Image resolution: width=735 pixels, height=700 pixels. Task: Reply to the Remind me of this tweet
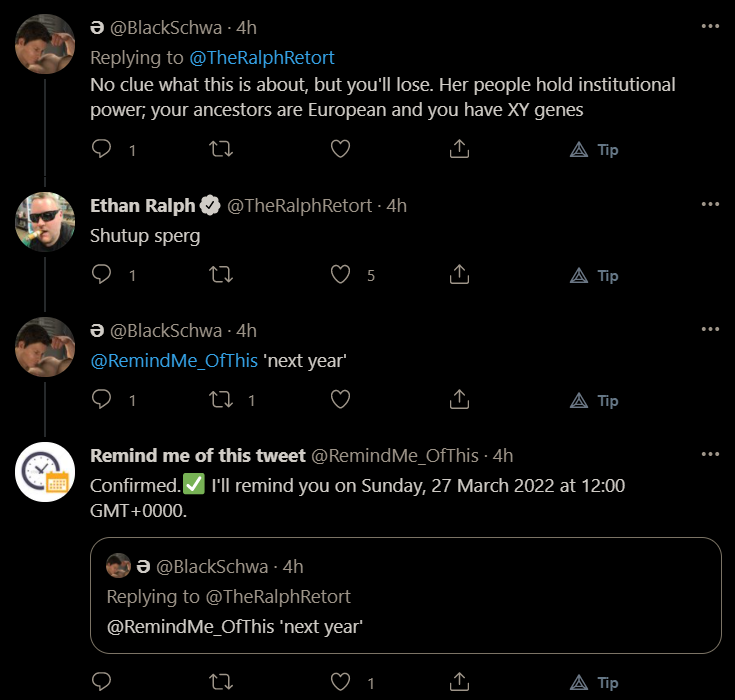point(101,682)
